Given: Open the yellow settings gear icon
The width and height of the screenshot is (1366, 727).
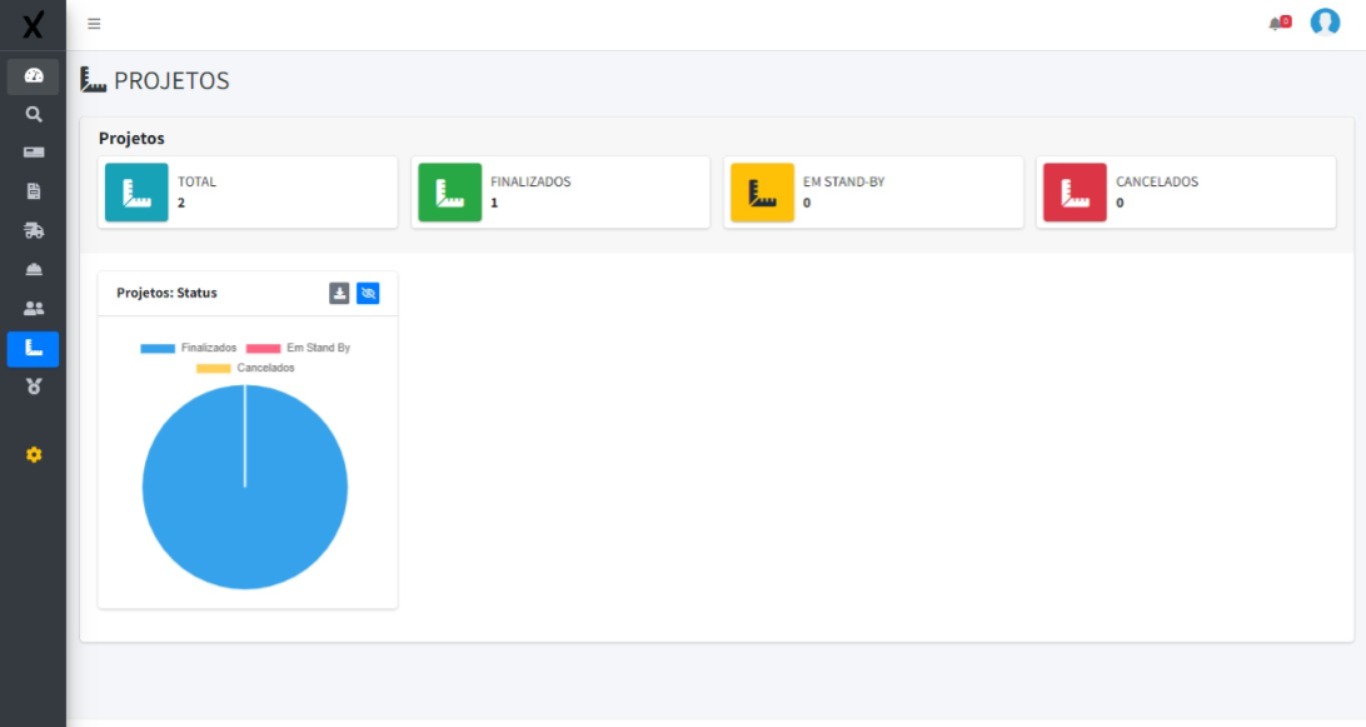Looking at the screenshot, I should 33,455.
